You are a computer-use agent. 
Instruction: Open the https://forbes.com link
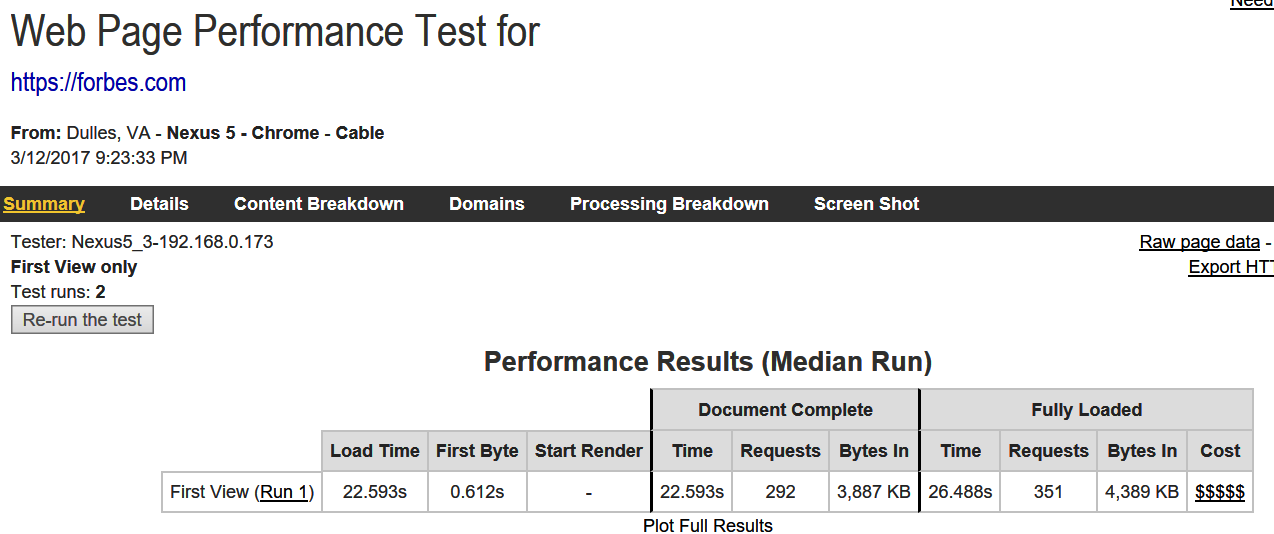[x=98, y=83]
